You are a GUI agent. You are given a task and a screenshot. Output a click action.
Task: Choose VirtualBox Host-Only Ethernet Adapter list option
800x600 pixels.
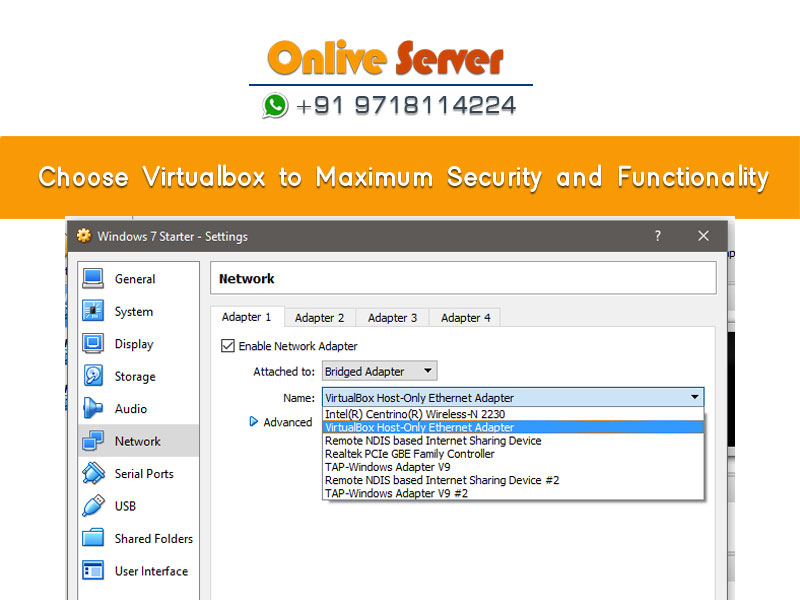click(513, 427)
